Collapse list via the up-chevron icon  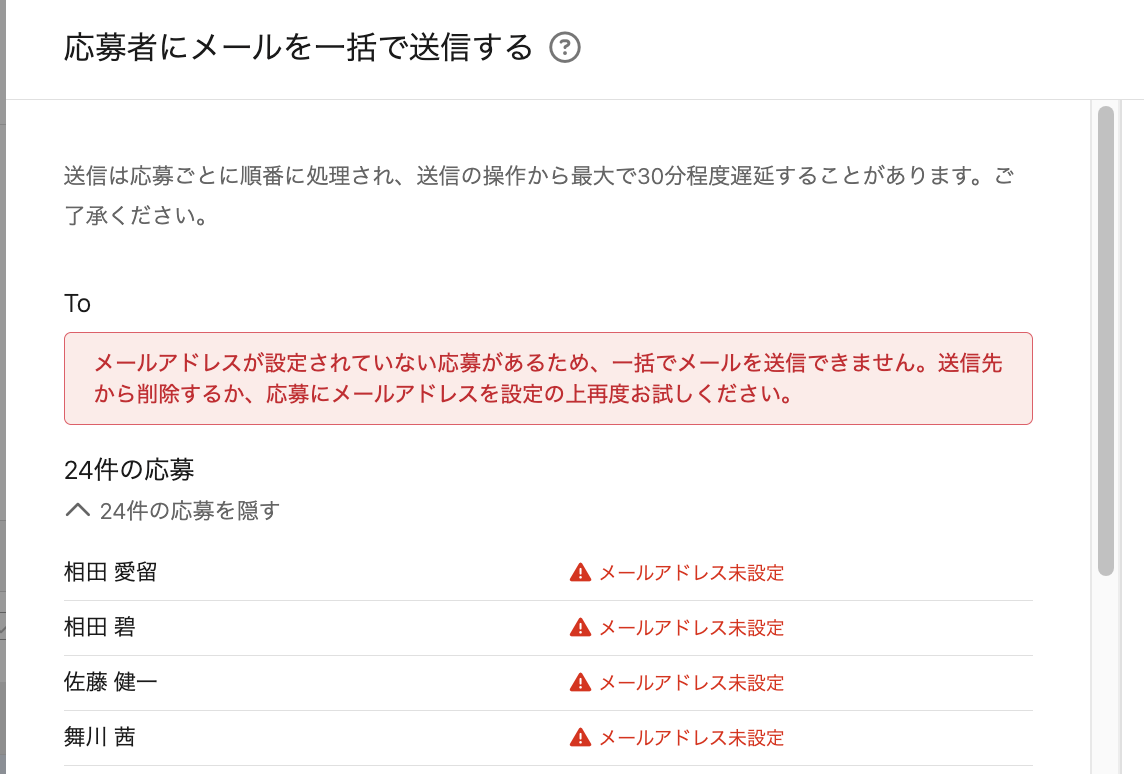click(x=77, y=510)
